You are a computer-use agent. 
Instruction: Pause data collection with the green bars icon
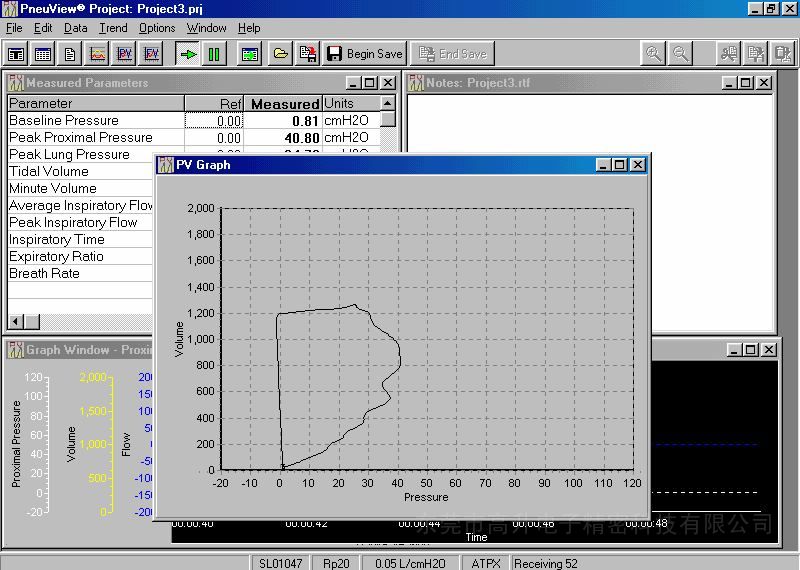(x=213, y=54)
